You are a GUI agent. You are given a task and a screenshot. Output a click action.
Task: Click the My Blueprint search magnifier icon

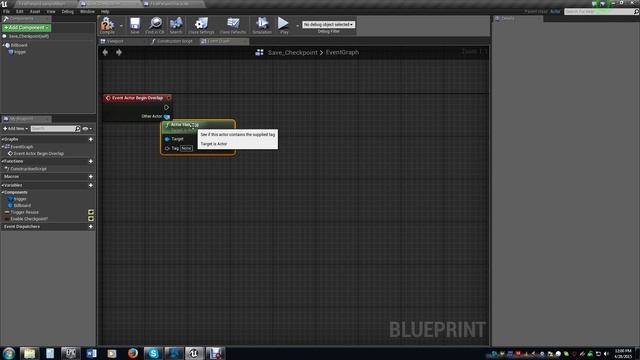click(78, 129)
